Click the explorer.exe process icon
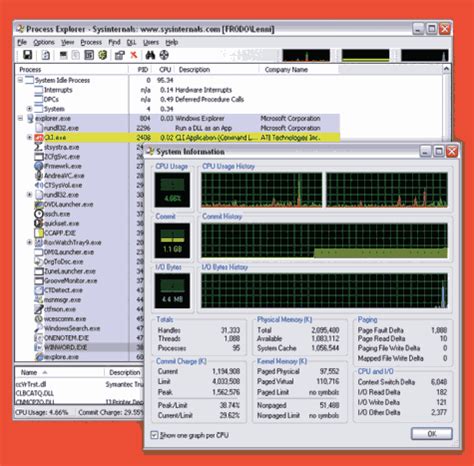 tap(30, 118)
